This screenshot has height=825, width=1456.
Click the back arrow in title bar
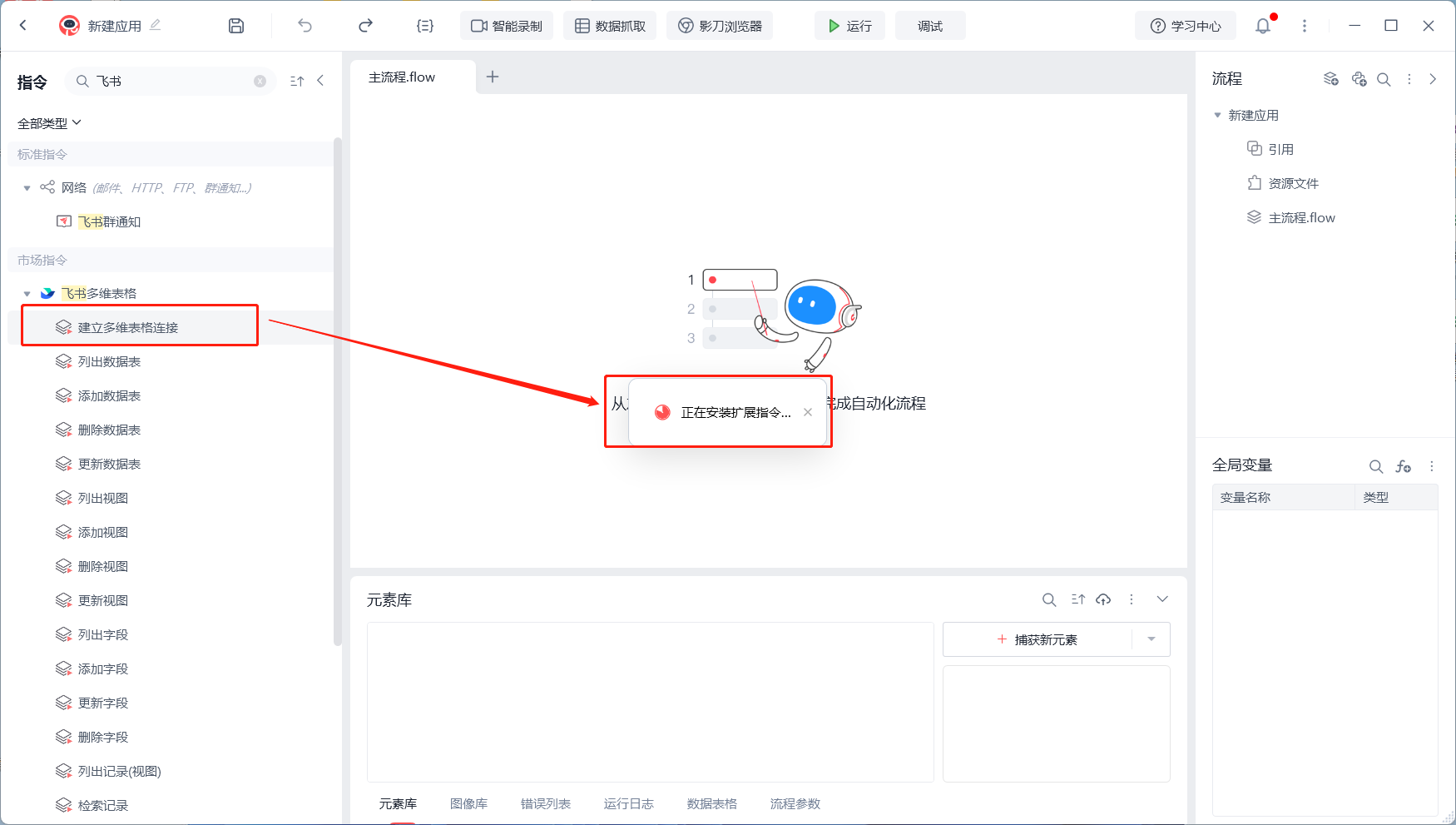tap(23, 26)
